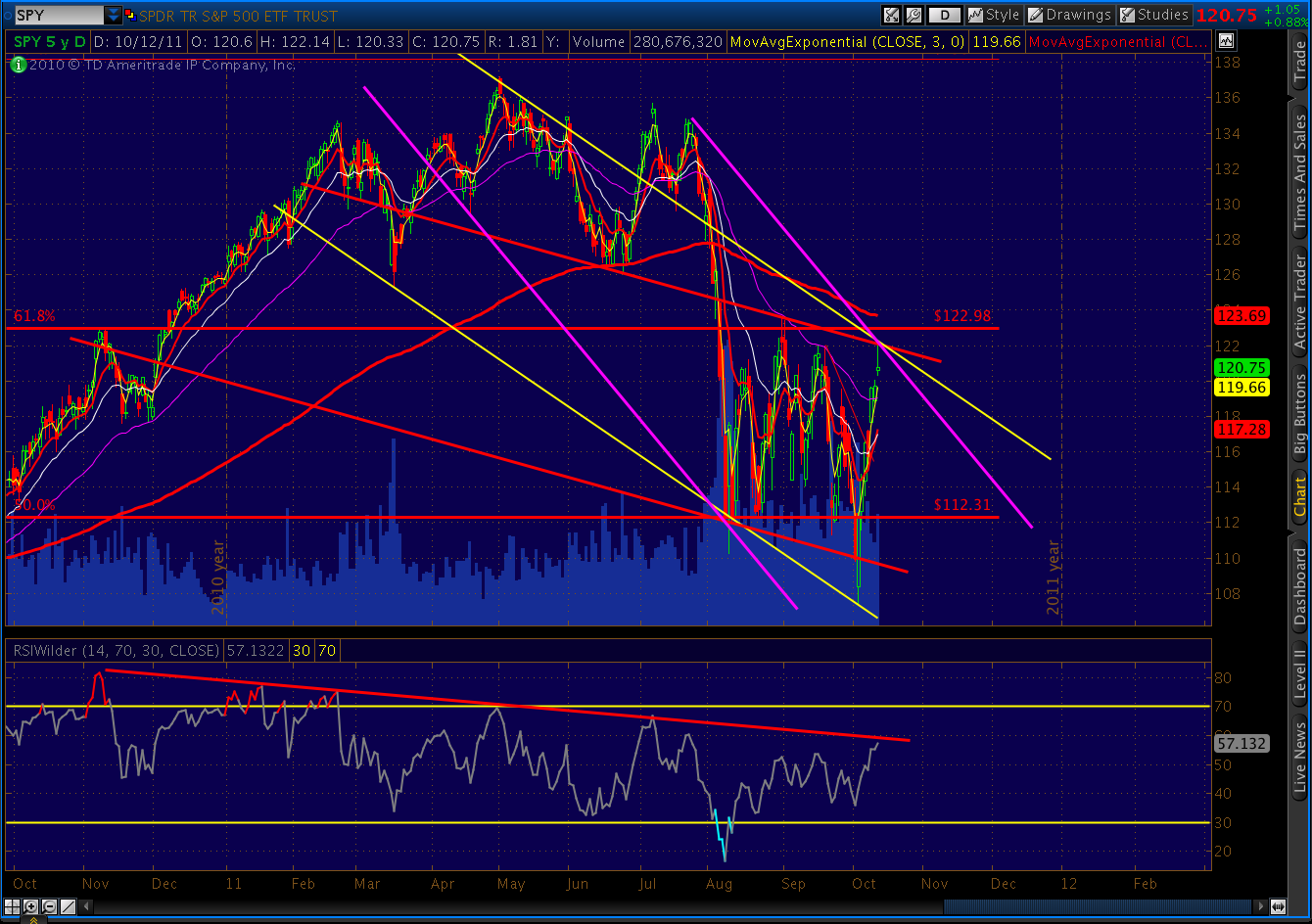Viewport: 1312px width, 924px height.
Task: Click the green 120.75 price bubble
Action: coord(1241,368)
